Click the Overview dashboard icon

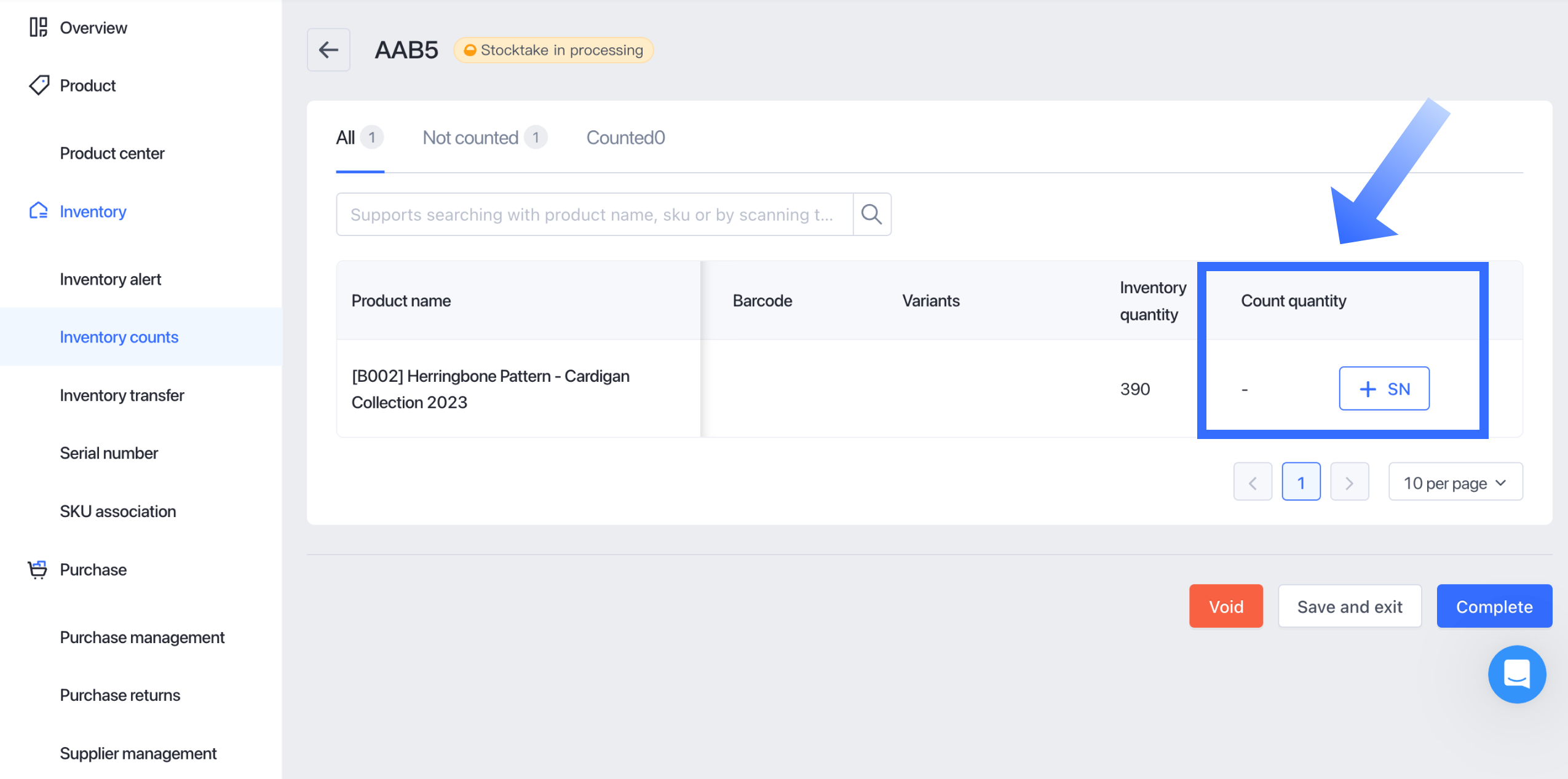pyautogui.click(x=38, y=27)
